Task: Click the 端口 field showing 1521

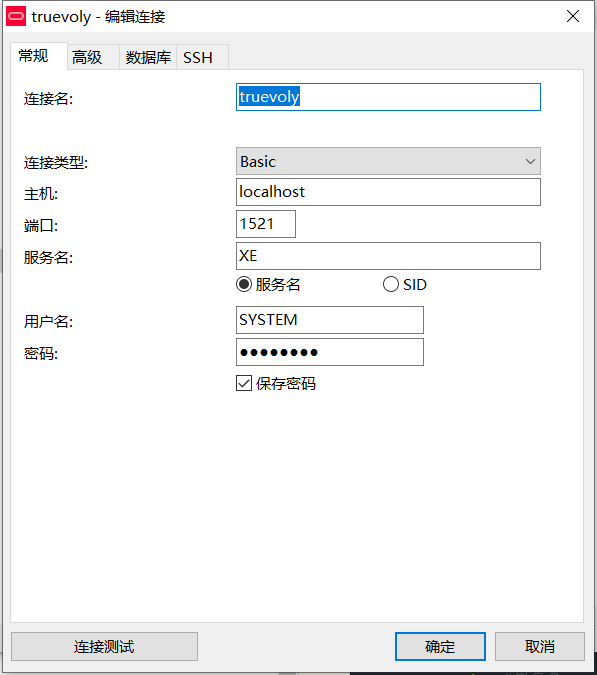Action: click(x=266, y=224)
